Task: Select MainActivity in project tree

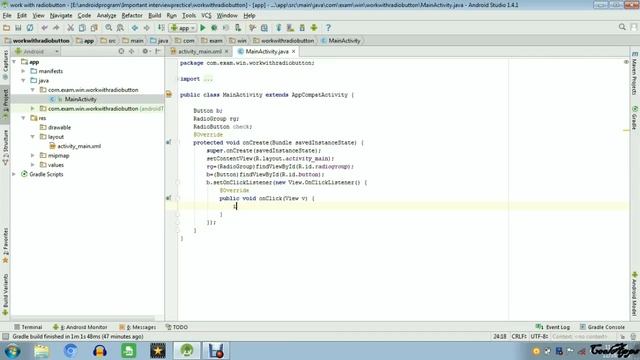Action: [80, 99]
